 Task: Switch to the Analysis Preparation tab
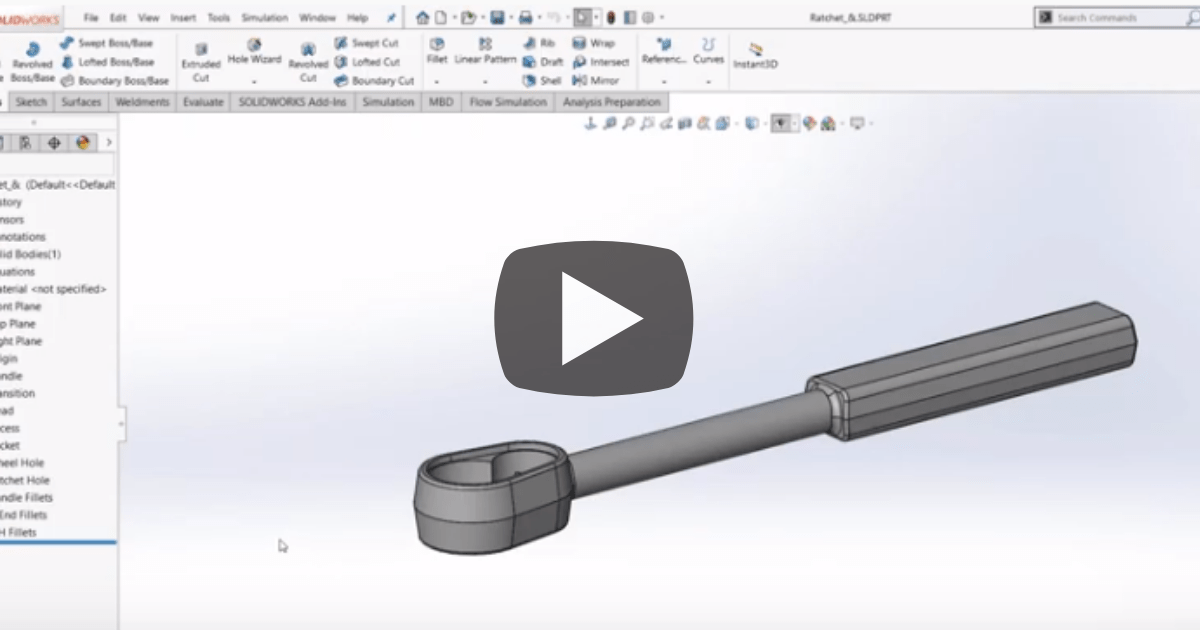tap(612, 102)
